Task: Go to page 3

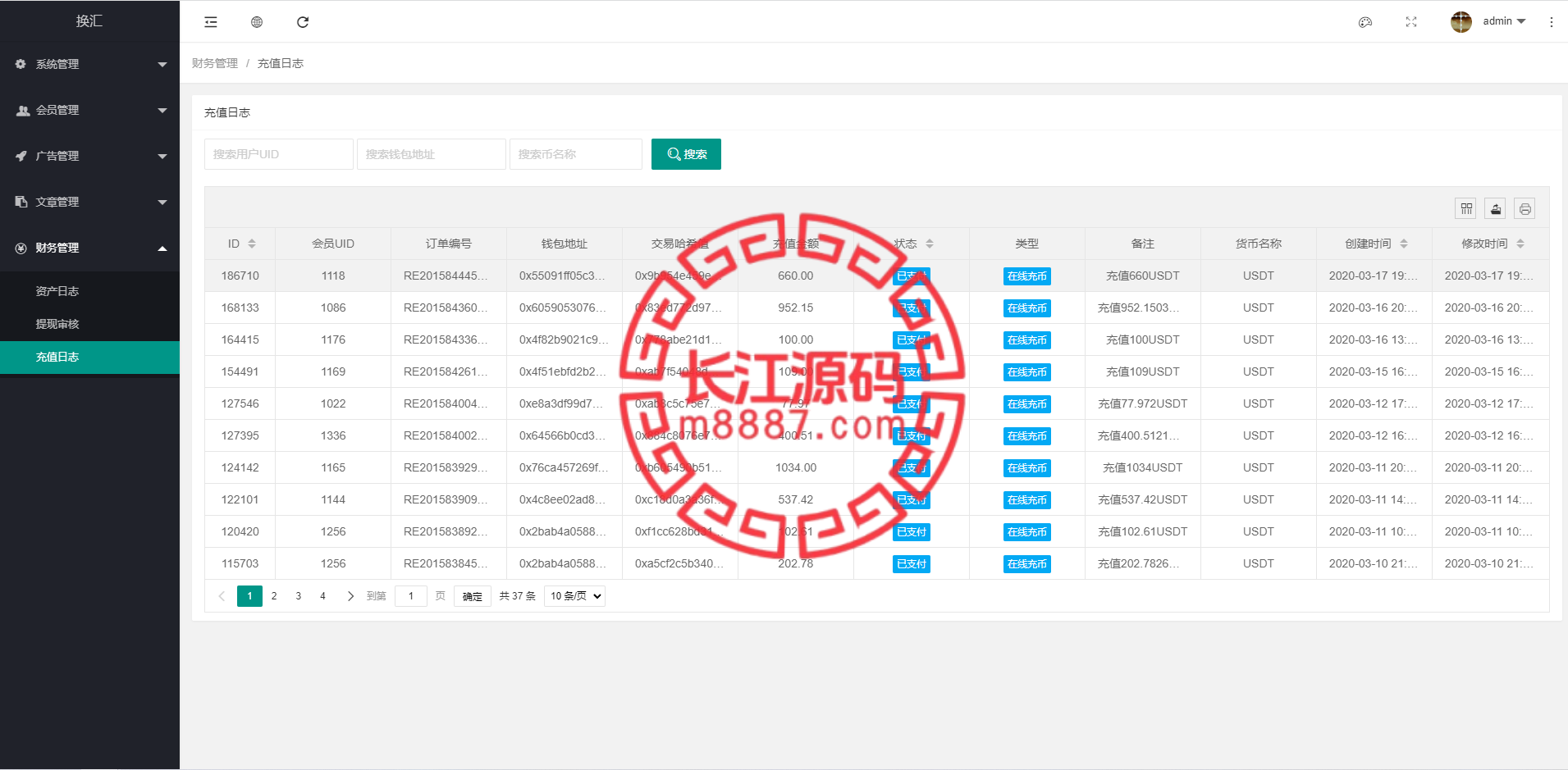Action: [299, 596]
